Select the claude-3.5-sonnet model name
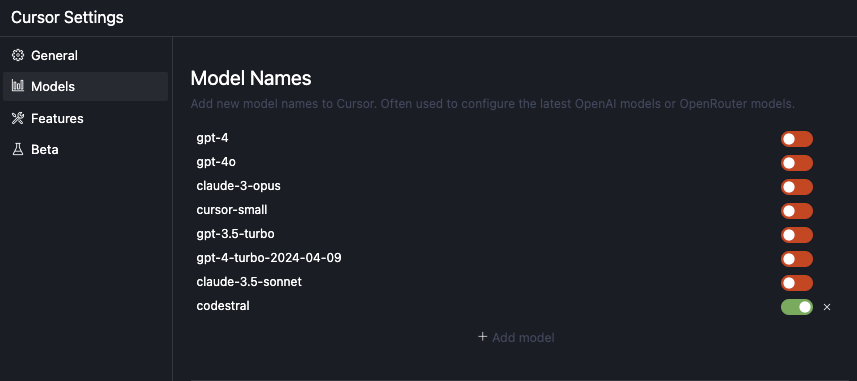 (x=249, y=282)
